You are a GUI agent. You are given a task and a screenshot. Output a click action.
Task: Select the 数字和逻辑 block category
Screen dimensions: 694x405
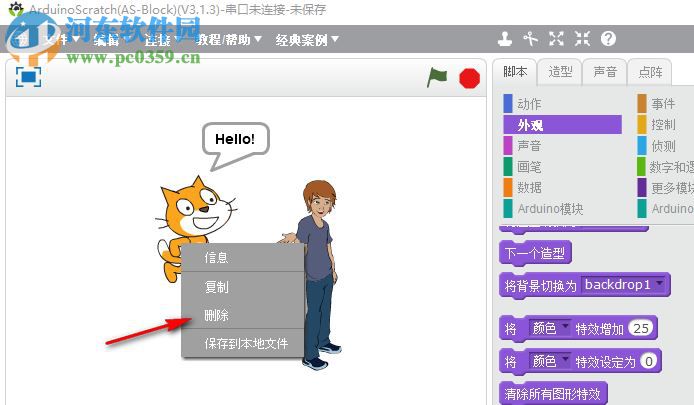[665, 167]
